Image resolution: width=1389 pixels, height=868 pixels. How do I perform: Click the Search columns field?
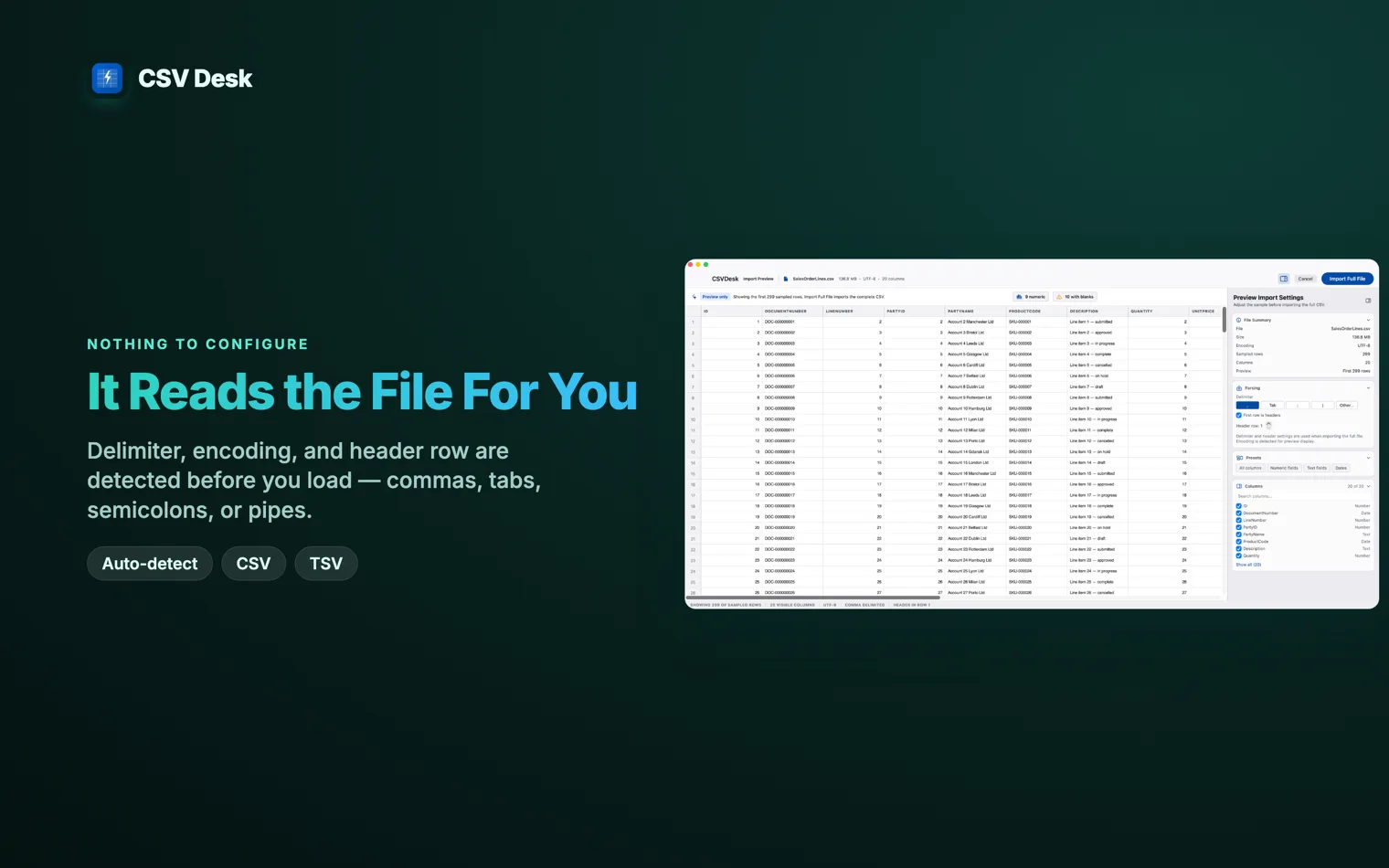[x=1302, y=496]
